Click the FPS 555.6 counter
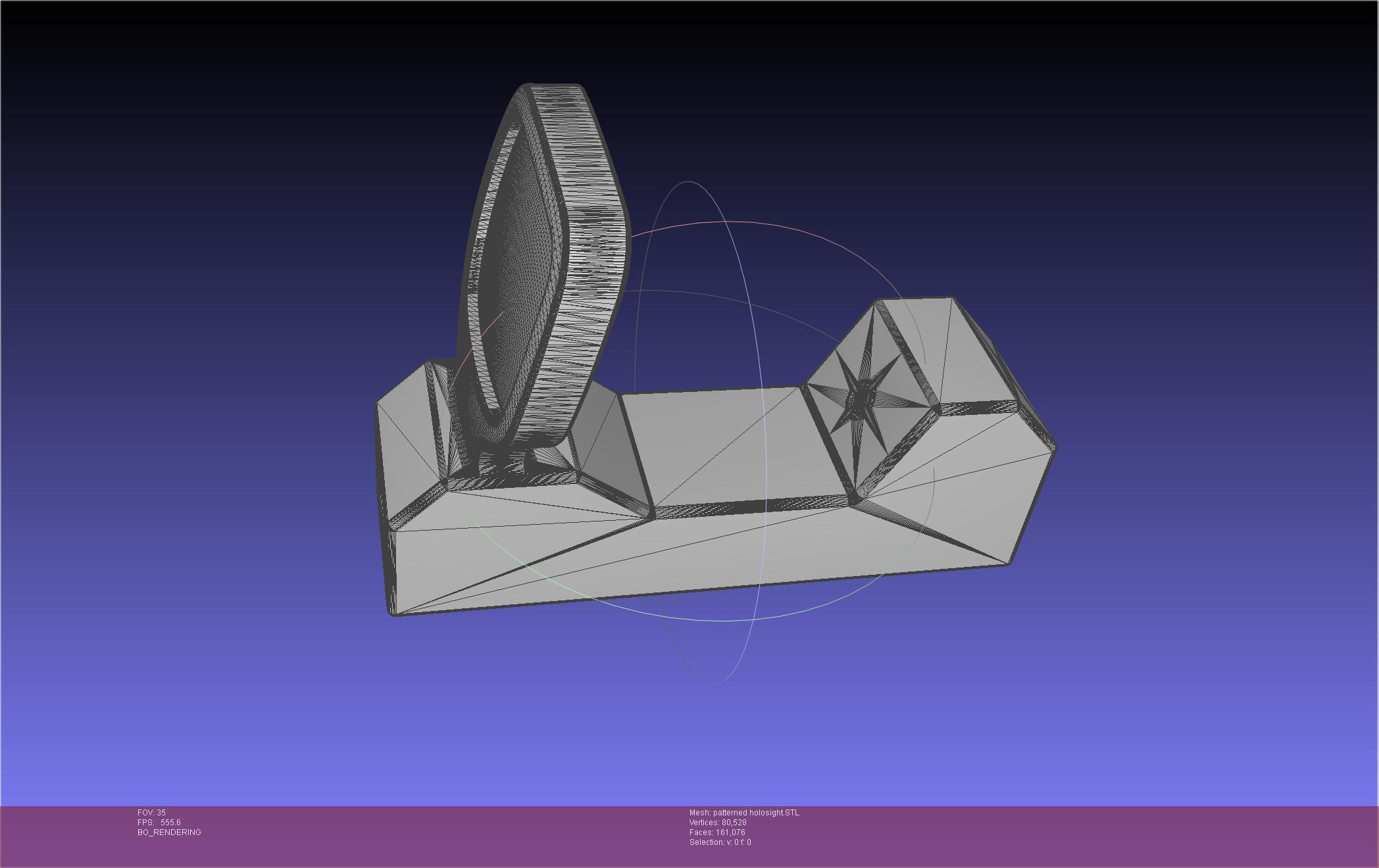Screen dimensions: 1379x868 (x=159, y=823)
